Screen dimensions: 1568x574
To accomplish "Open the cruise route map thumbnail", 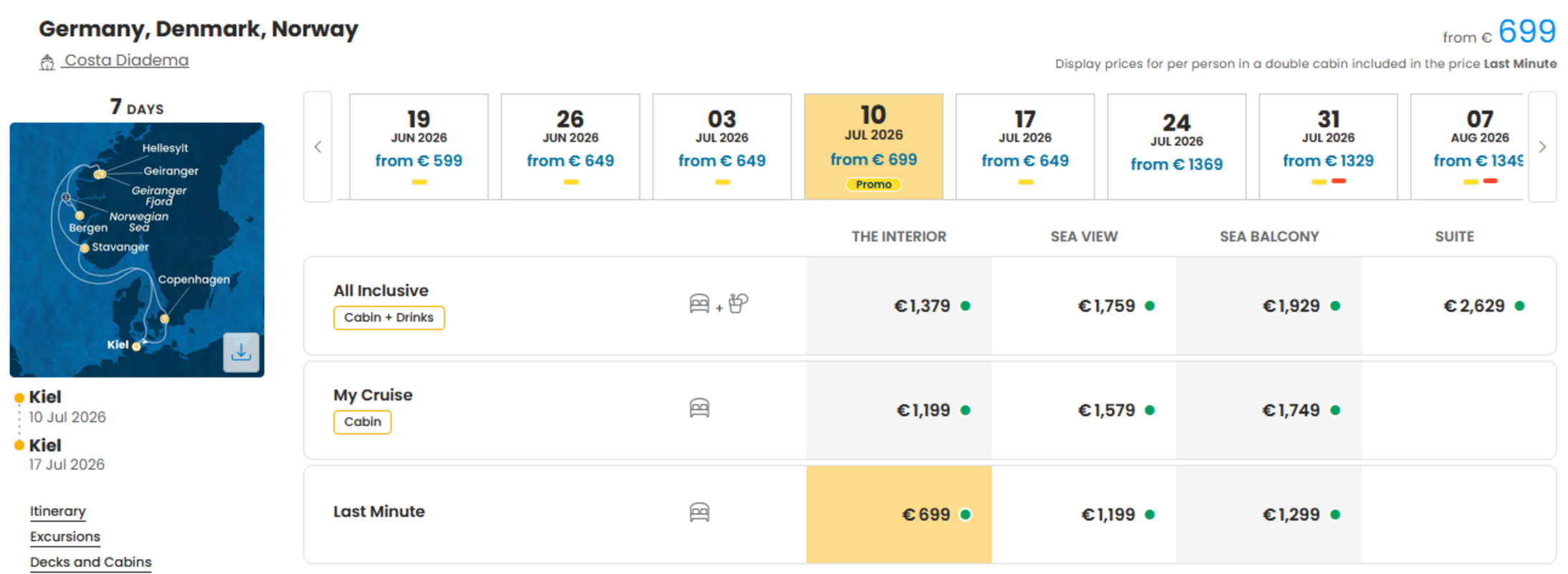I will (x=136, y=250).
